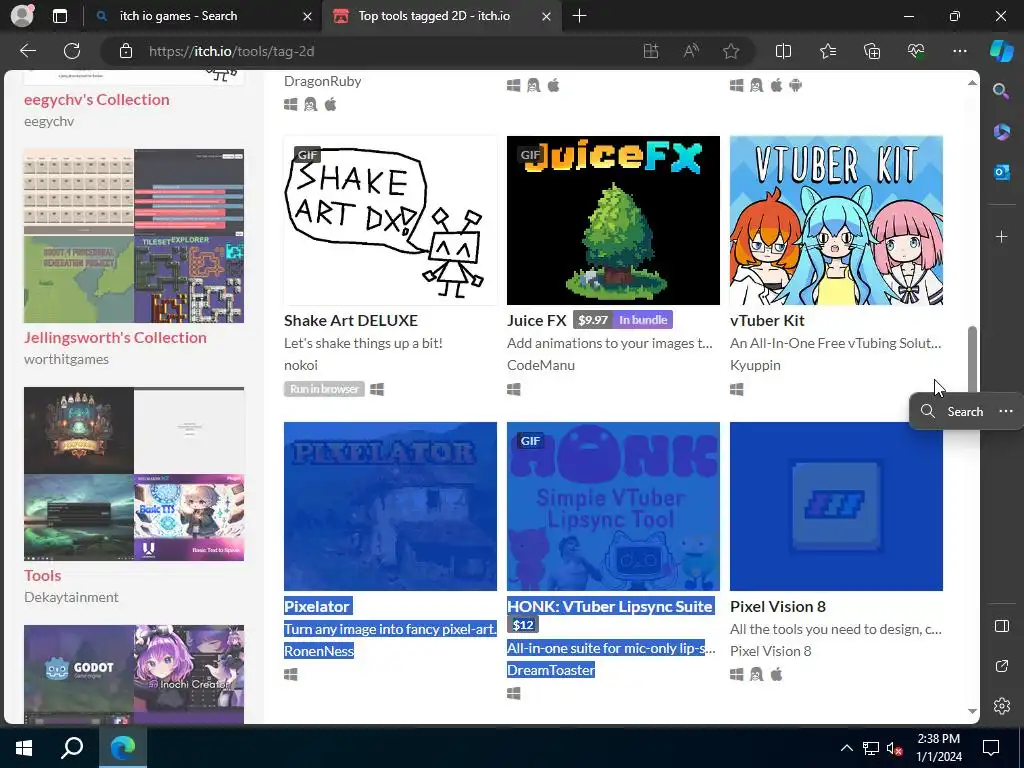1024x768 pixels.
Task: Visit author Kyuppin's page
Action: tap(755, 365)
